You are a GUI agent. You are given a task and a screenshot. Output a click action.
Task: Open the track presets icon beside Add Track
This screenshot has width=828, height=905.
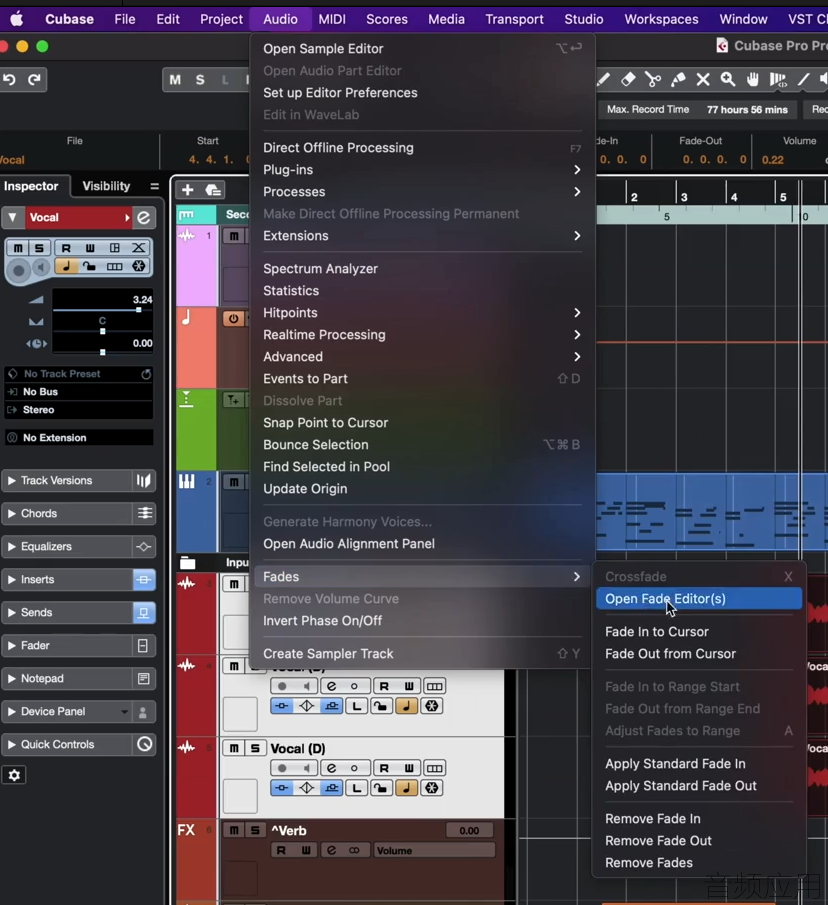tap(213, 190)
